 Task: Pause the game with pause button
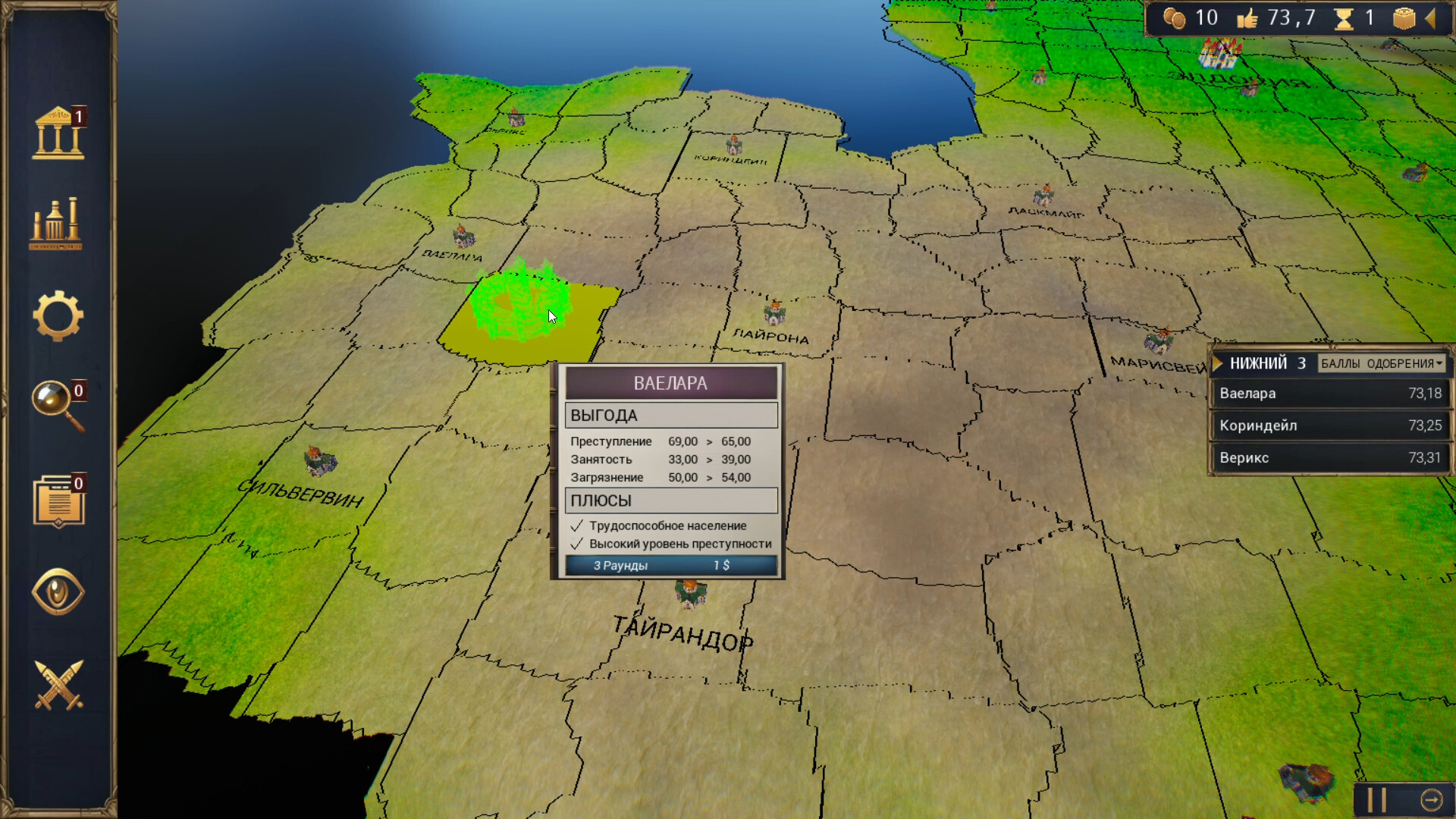[1376, 799]
